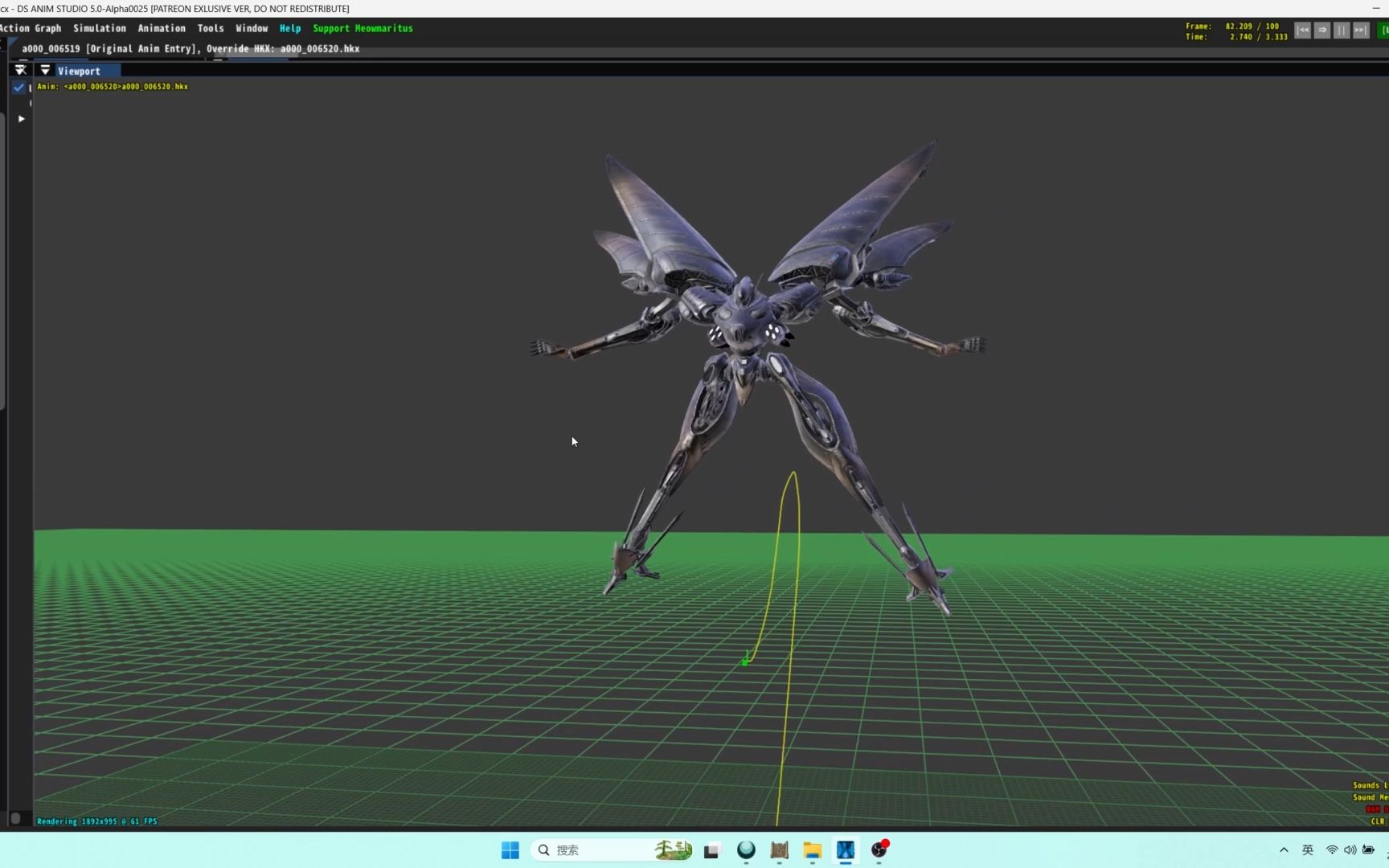Open File Explorer from the taskbar
The height and width of the screenshot is (868, 1389).
click(813, 850)
